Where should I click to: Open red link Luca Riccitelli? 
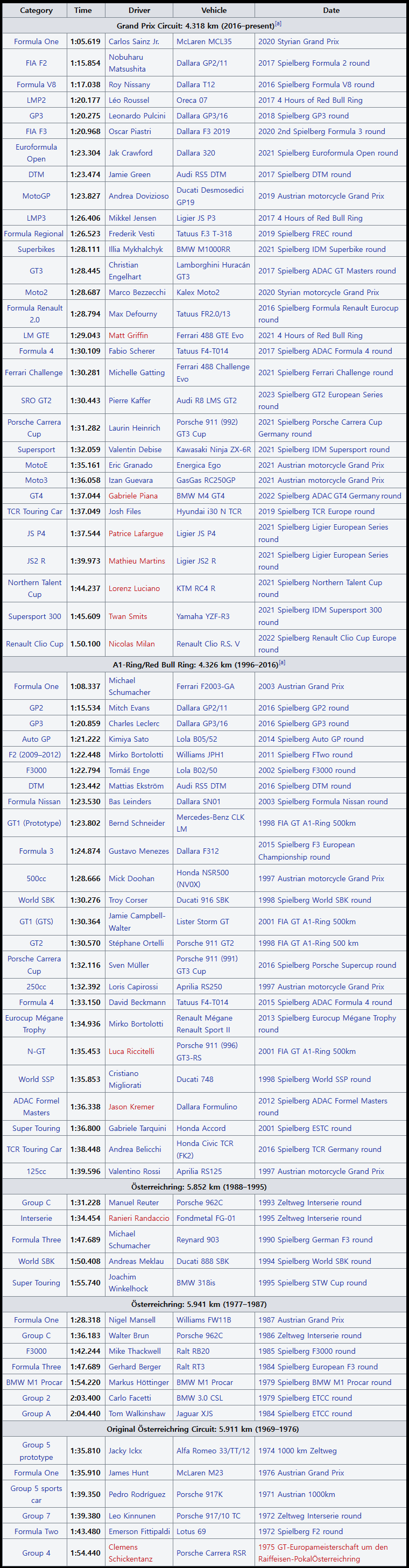[x=131, y=1051]
